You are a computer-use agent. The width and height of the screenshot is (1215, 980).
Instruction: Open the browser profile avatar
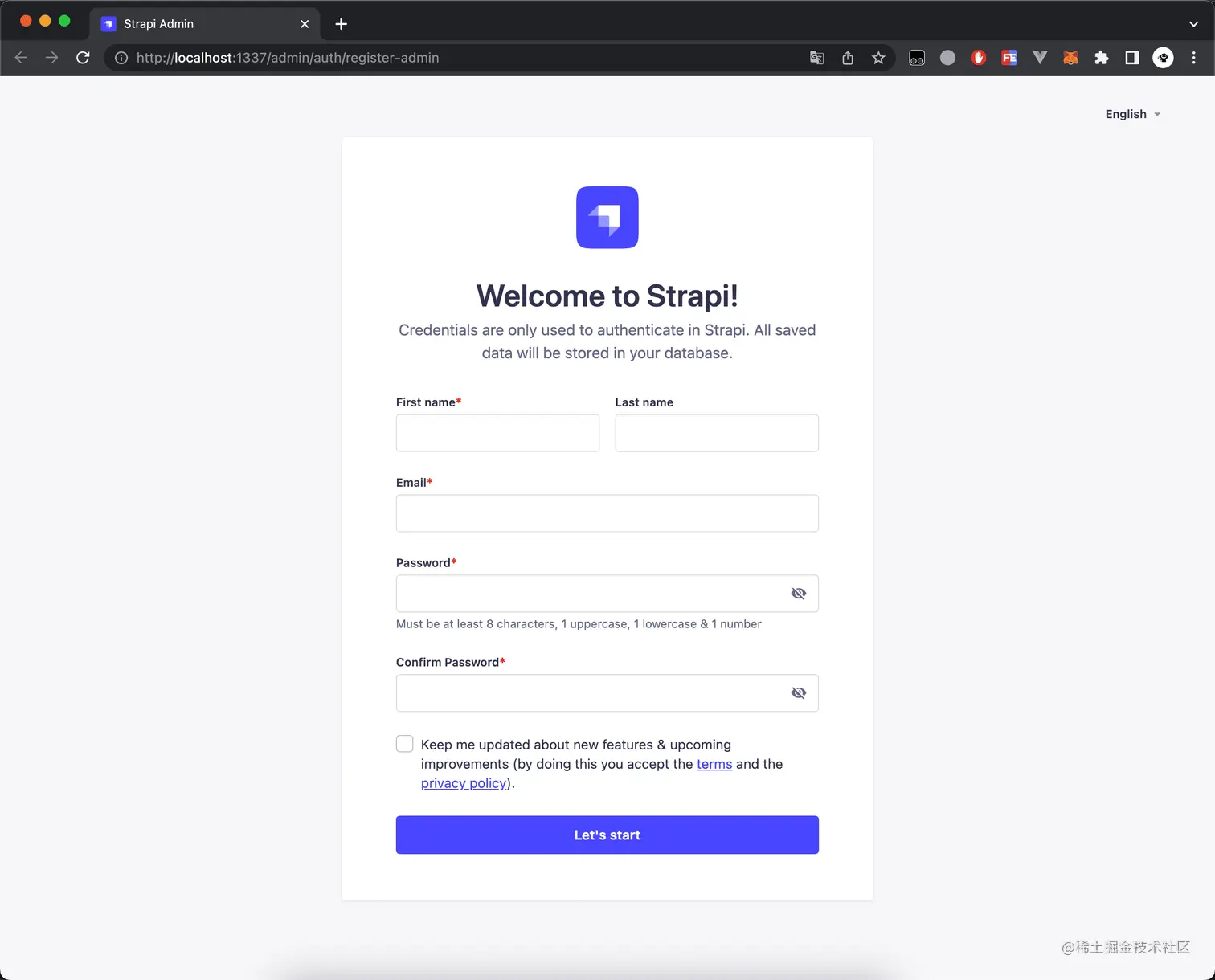1163,58
